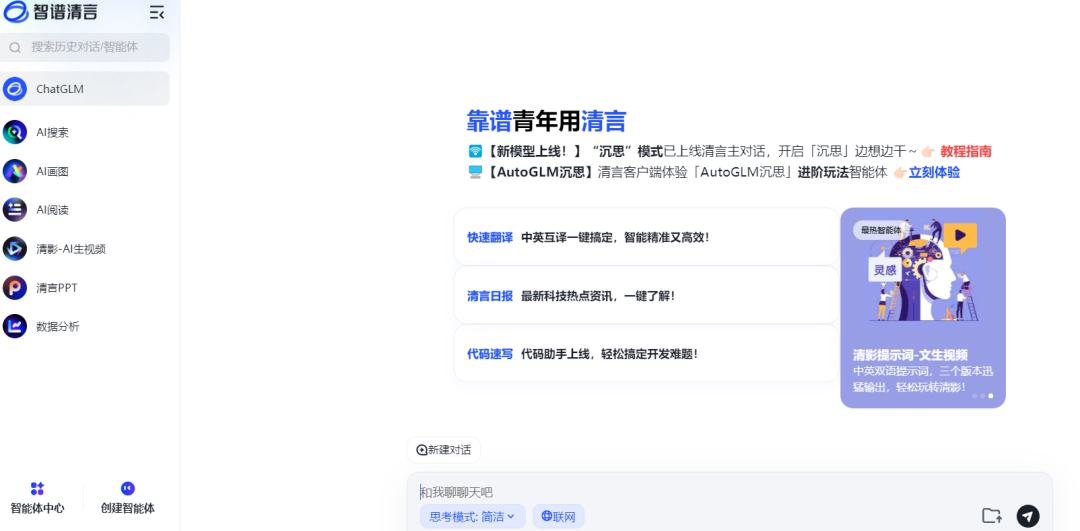Switch to the second carousel dot
Viewport: 1080px width, 531px height.
(x=983, y=396)
